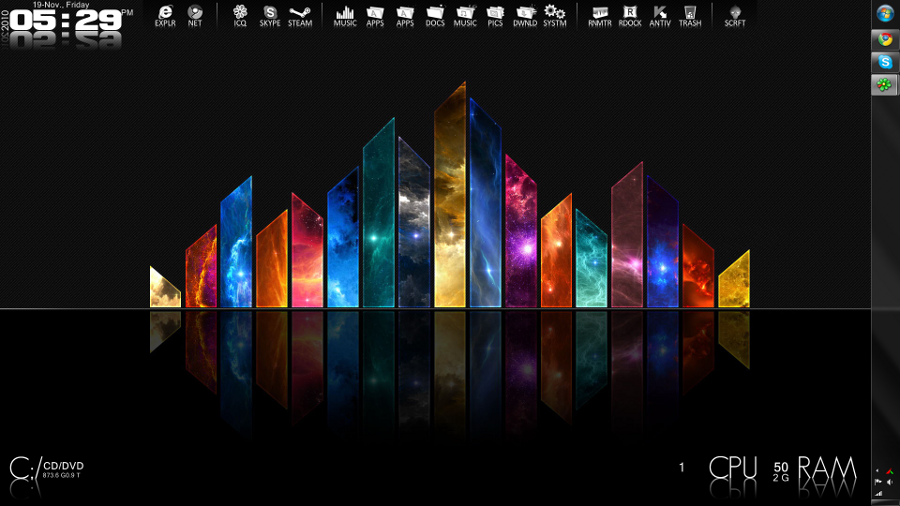Open the MUSIC folder beside PICS

click(465, 15)
